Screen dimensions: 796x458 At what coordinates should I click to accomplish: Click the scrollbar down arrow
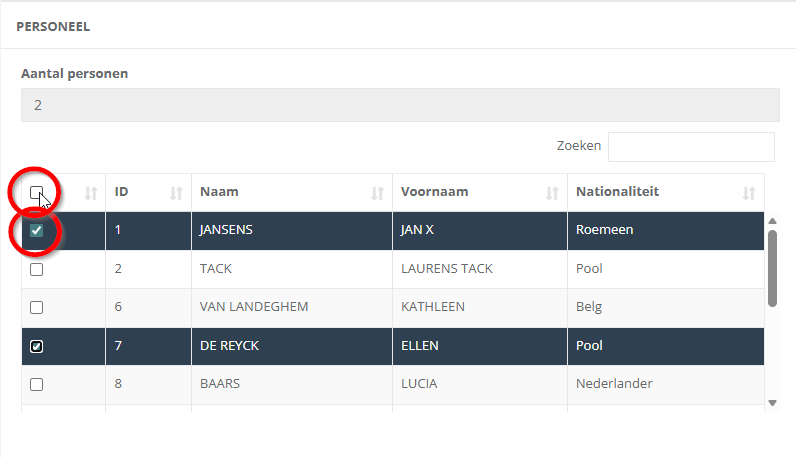tap(773, 403)
